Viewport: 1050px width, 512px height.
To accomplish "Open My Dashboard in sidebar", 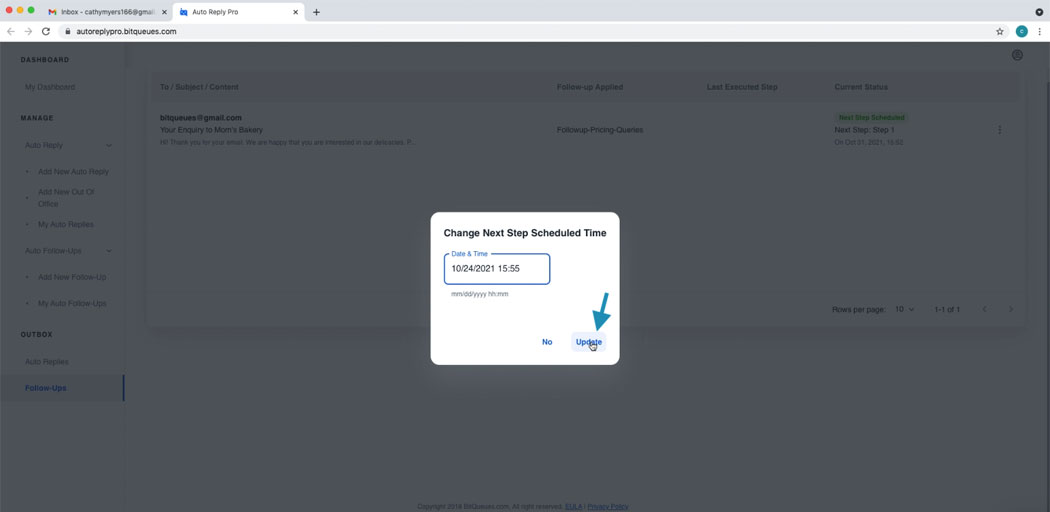I will [x=50, y=87].
